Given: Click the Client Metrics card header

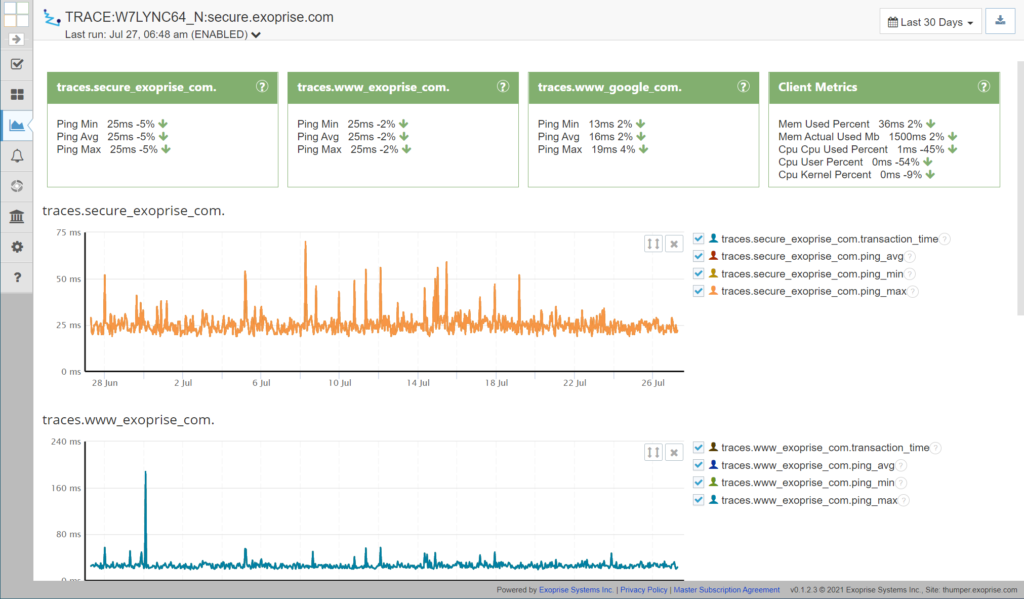Looking at the screenshot, I should click(884, 88).
